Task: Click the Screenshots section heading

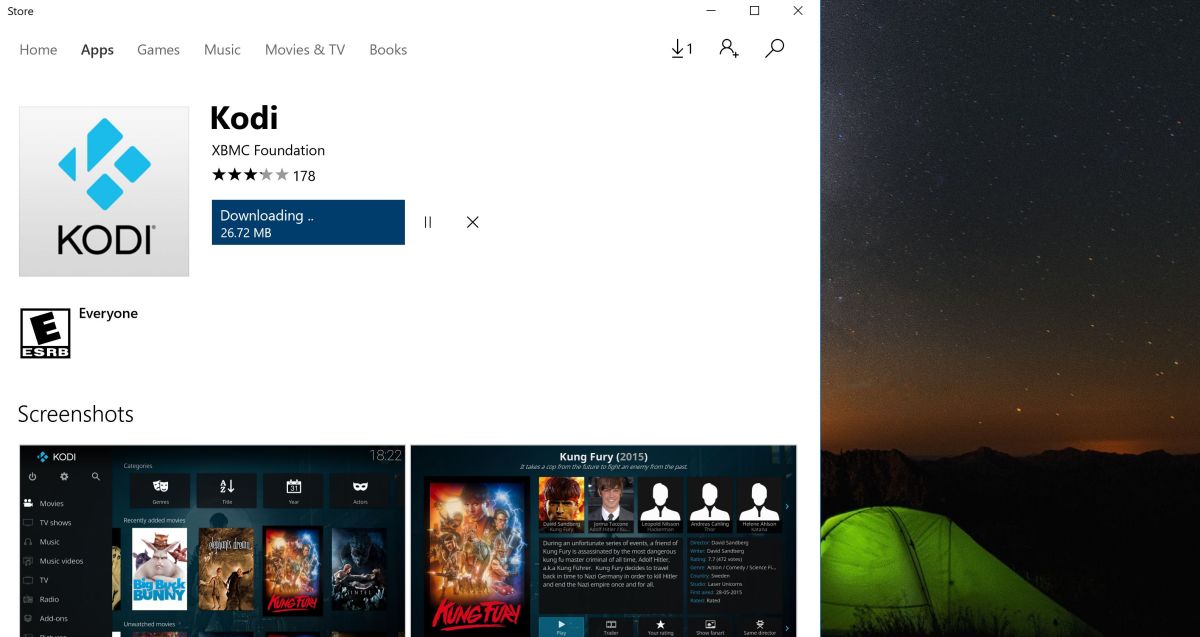Action: (x=76, y=414)
